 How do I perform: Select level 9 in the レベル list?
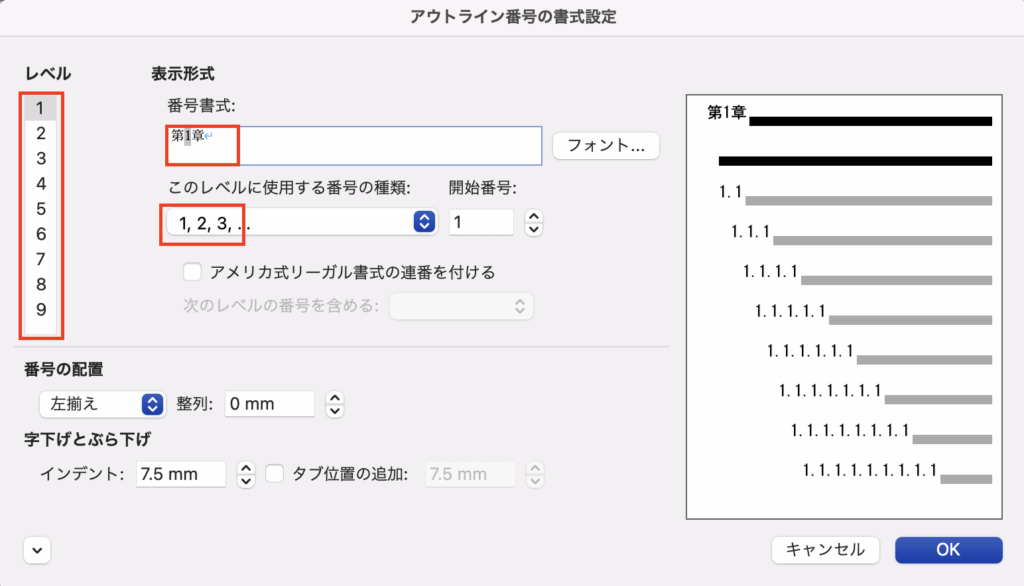coord(41,309)
